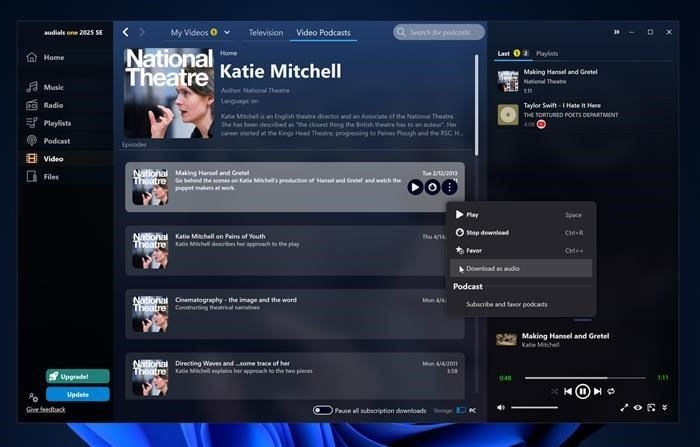Click the YouTube badge on Taylor Swift track
The width and height of the screenshot is (700, 447).
541,124
